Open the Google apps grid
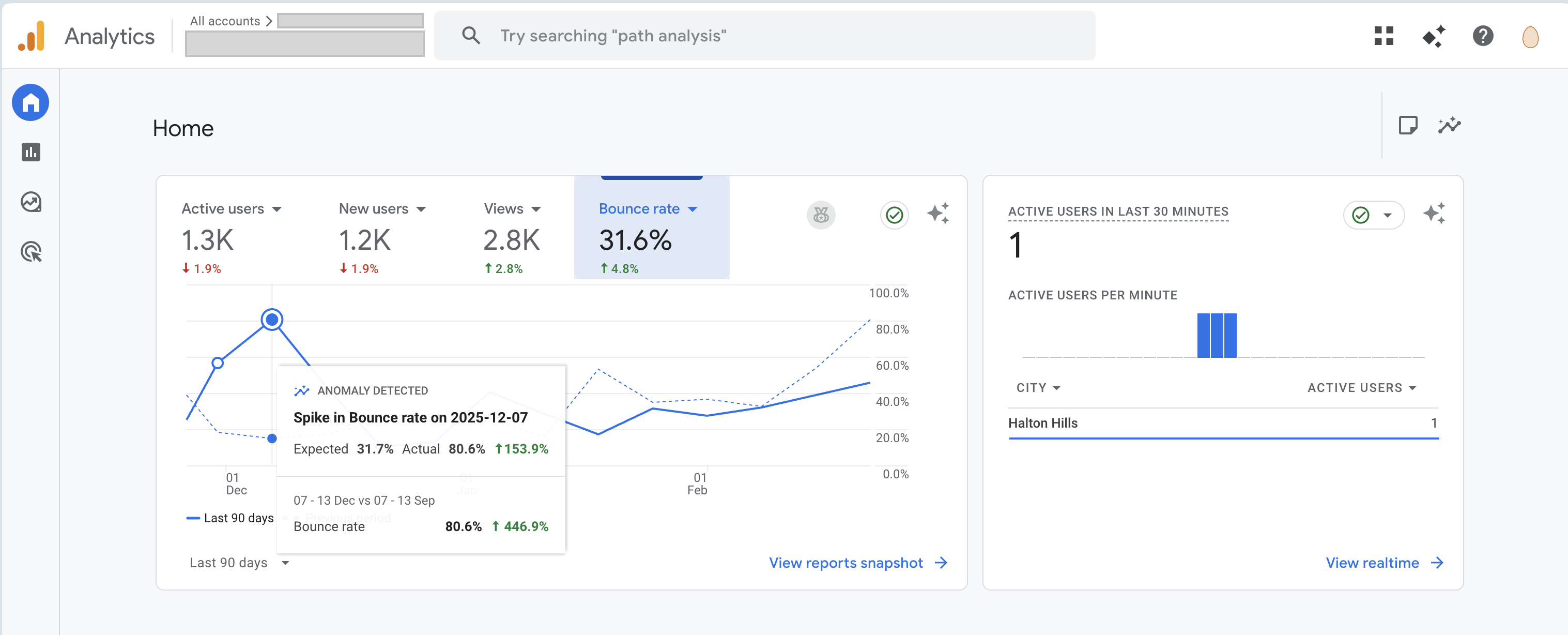 pyautogui.click(x=1384, y=37)
